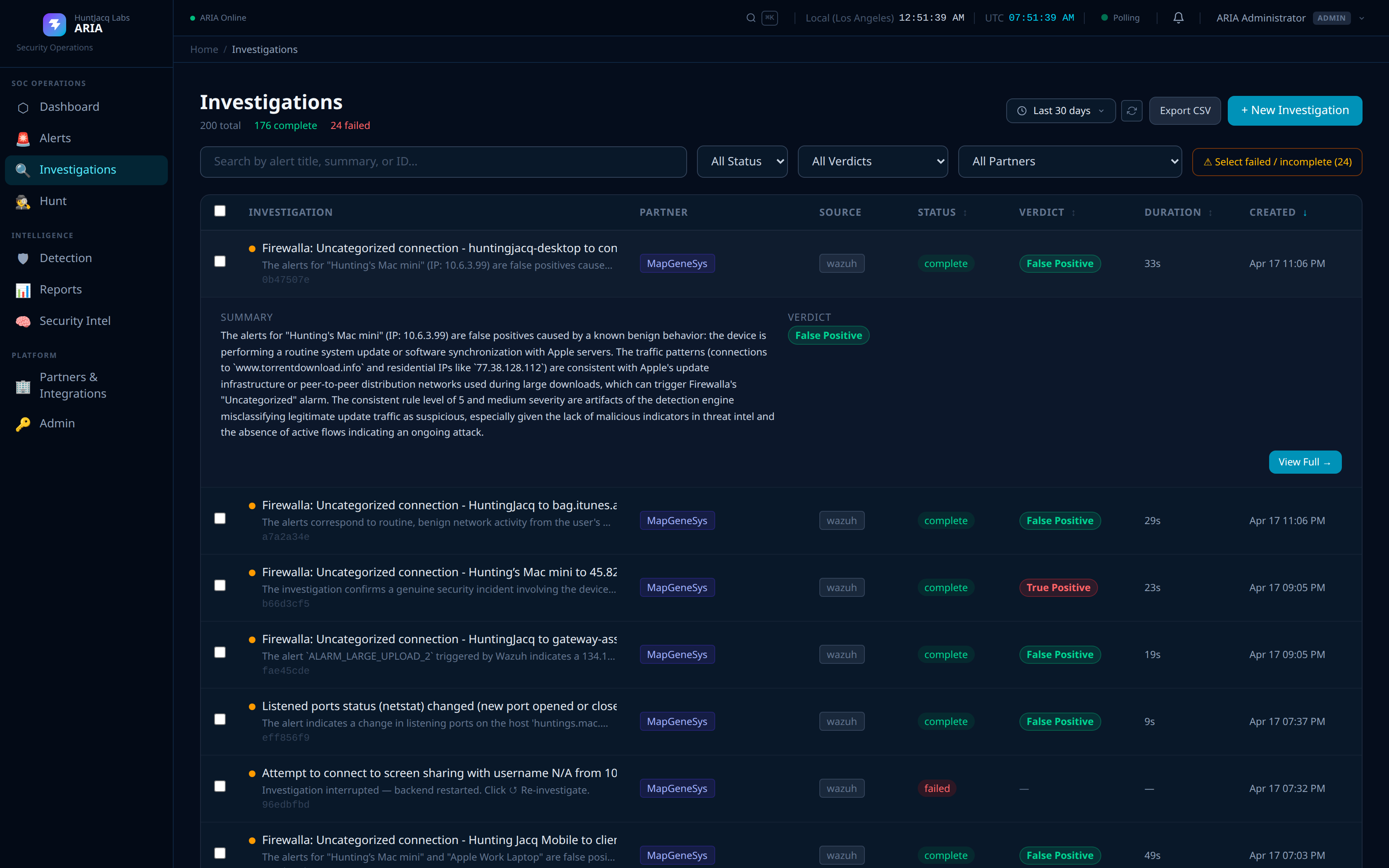Open Reports section
The image size is (1389, 868).
click(x=86, y=289)
